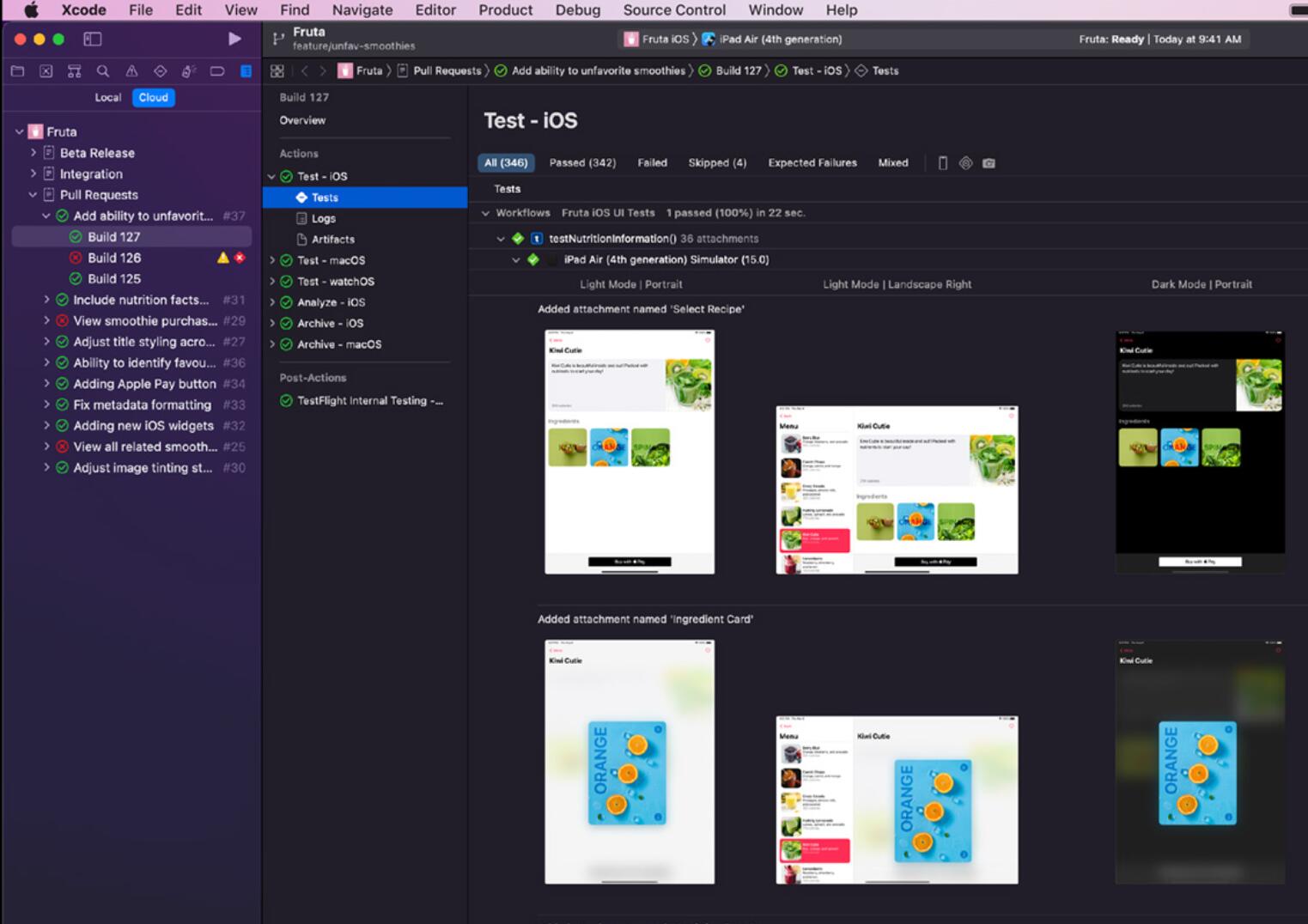Expand the Test - macOS action
The width and height of the screenshot is (1308, 924).
272,260
